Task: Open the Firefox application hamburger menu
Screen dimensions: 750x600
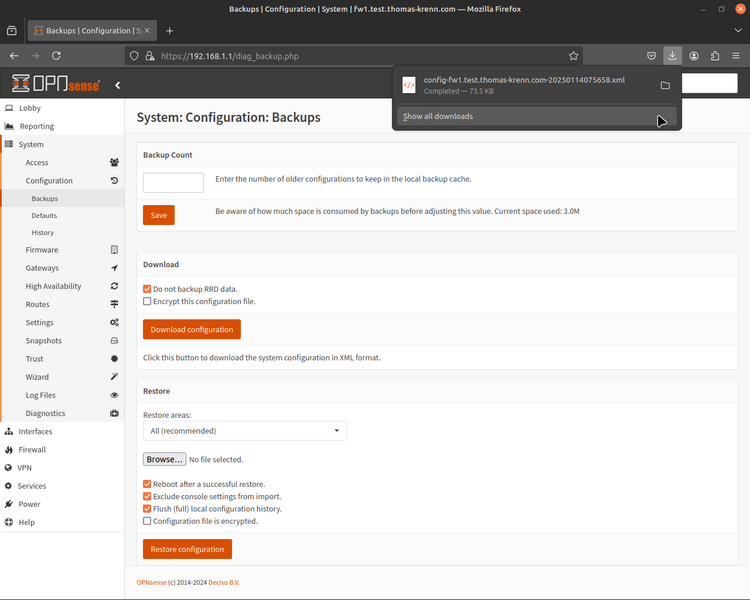Action: [x=736, y=56]
